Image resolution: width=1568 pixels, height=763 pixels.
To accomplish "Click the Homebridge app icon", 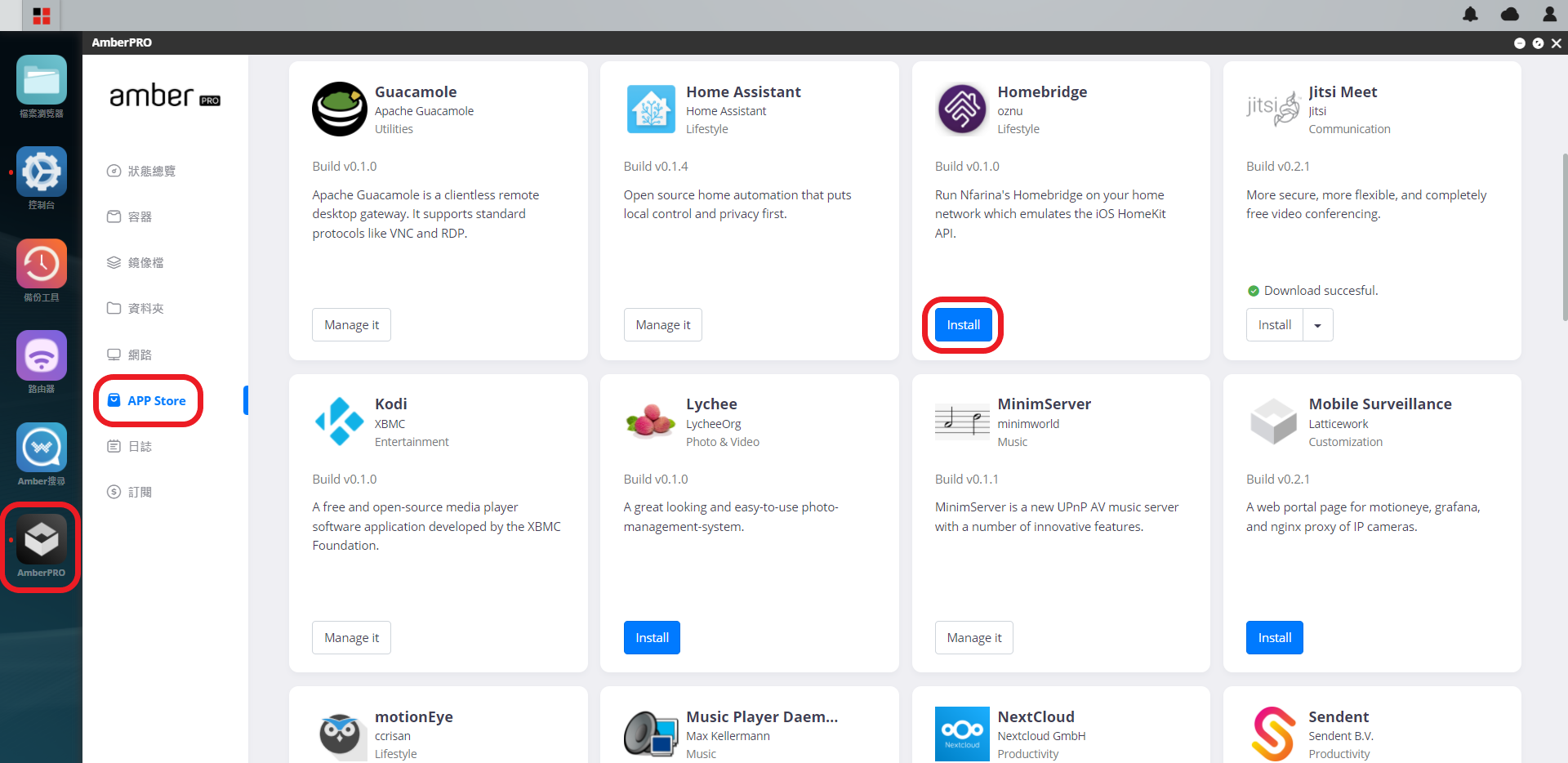I will (x=962, y=109).
